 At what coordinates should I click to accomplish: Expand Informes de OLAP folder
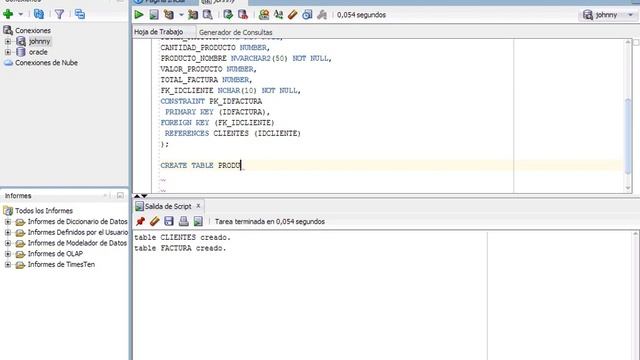coord(8,253)
